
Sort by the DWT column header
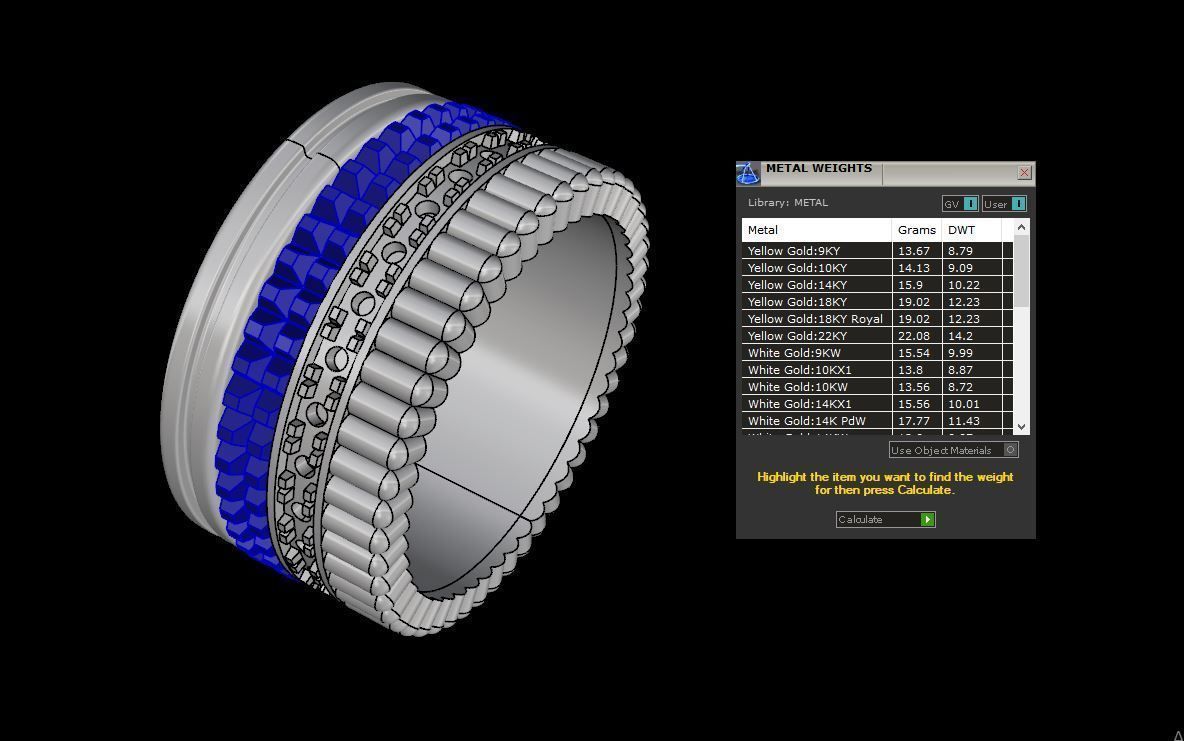coord(972,230)
